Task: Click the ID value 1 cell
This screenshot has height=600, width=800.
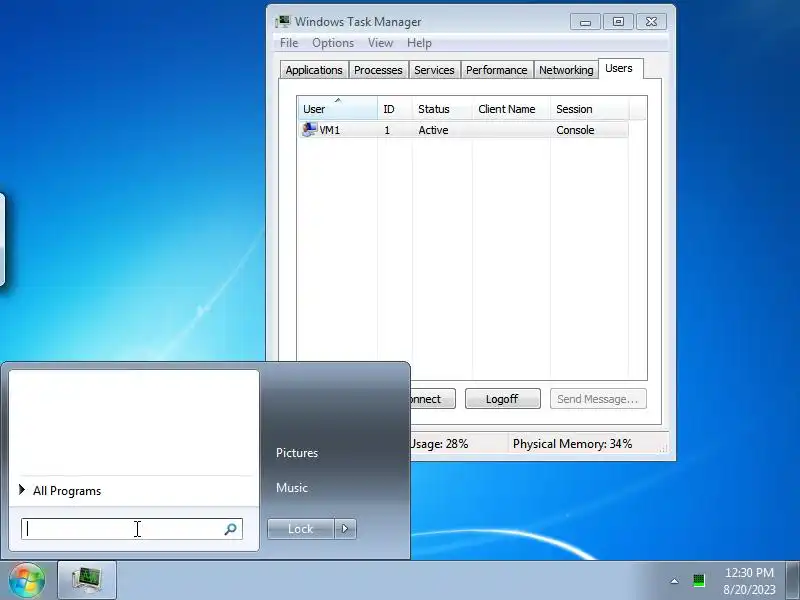Action: pos(387,130)
